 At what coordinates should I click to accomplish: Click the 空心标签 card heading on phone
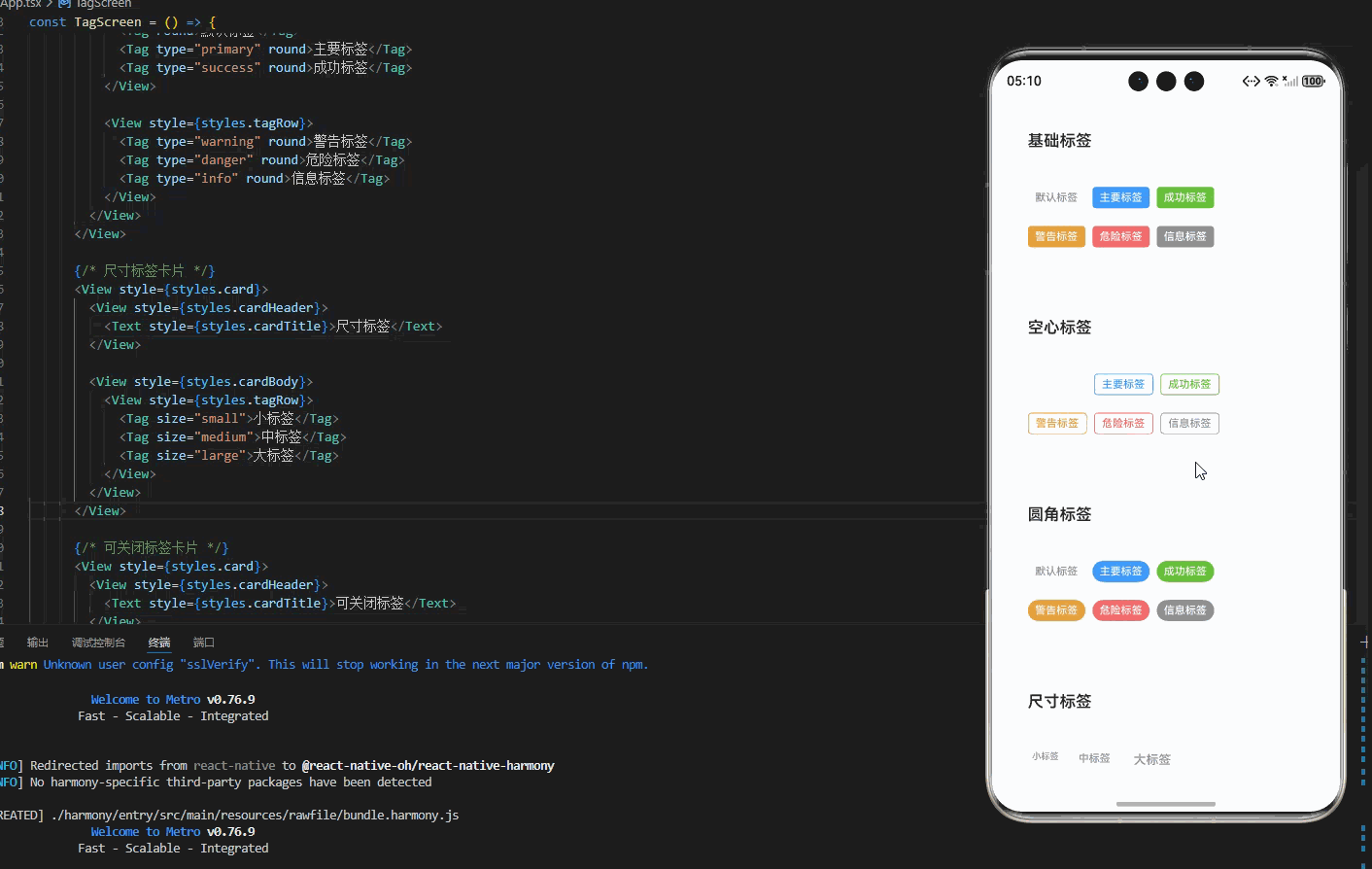1059,328
